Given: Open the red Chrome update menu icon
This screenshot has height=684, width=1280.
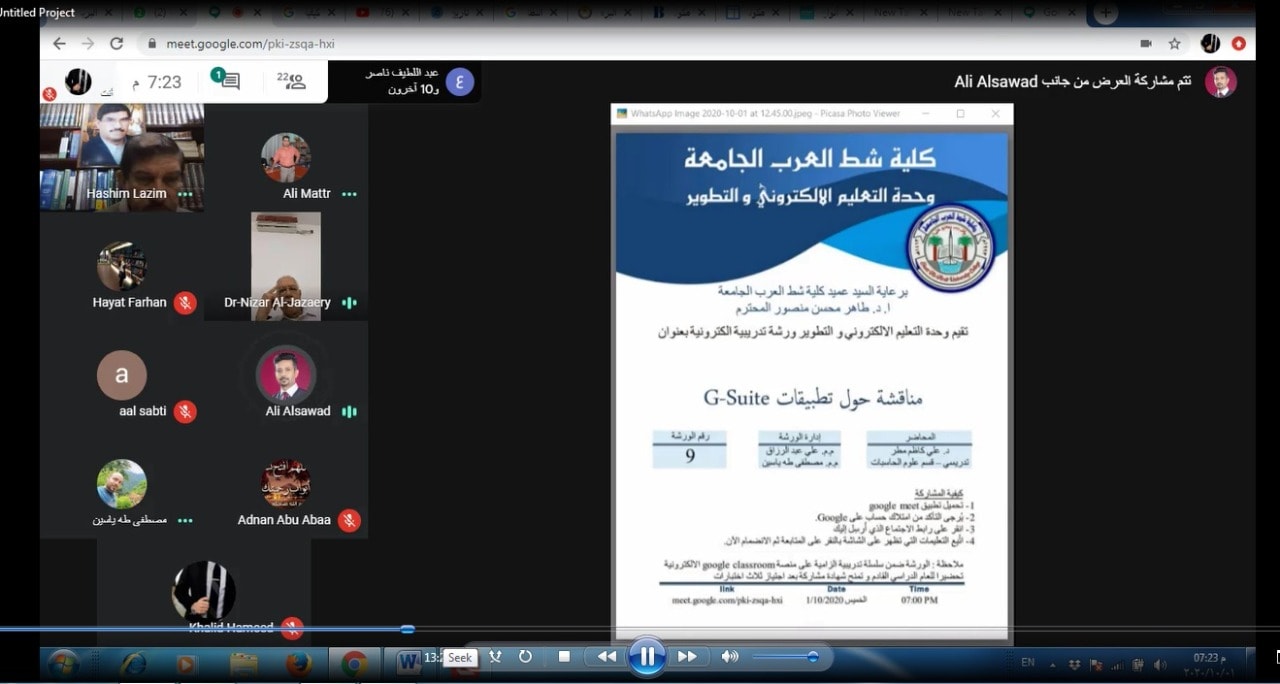Looking at the screenshot, I should [1239, 44].
